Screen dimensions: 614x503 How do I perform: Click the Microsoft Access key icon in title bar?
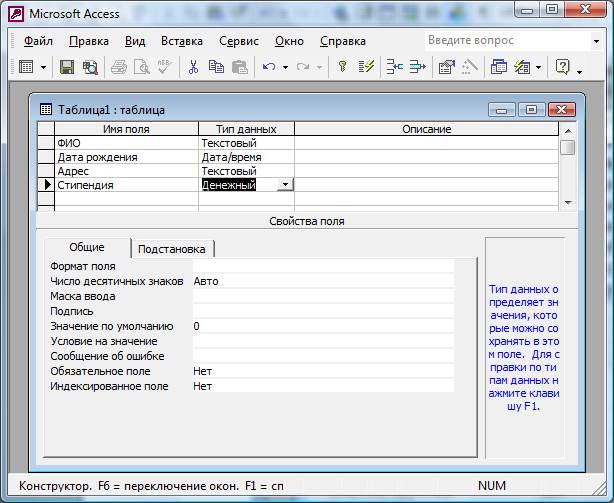[x=16, y=14]
